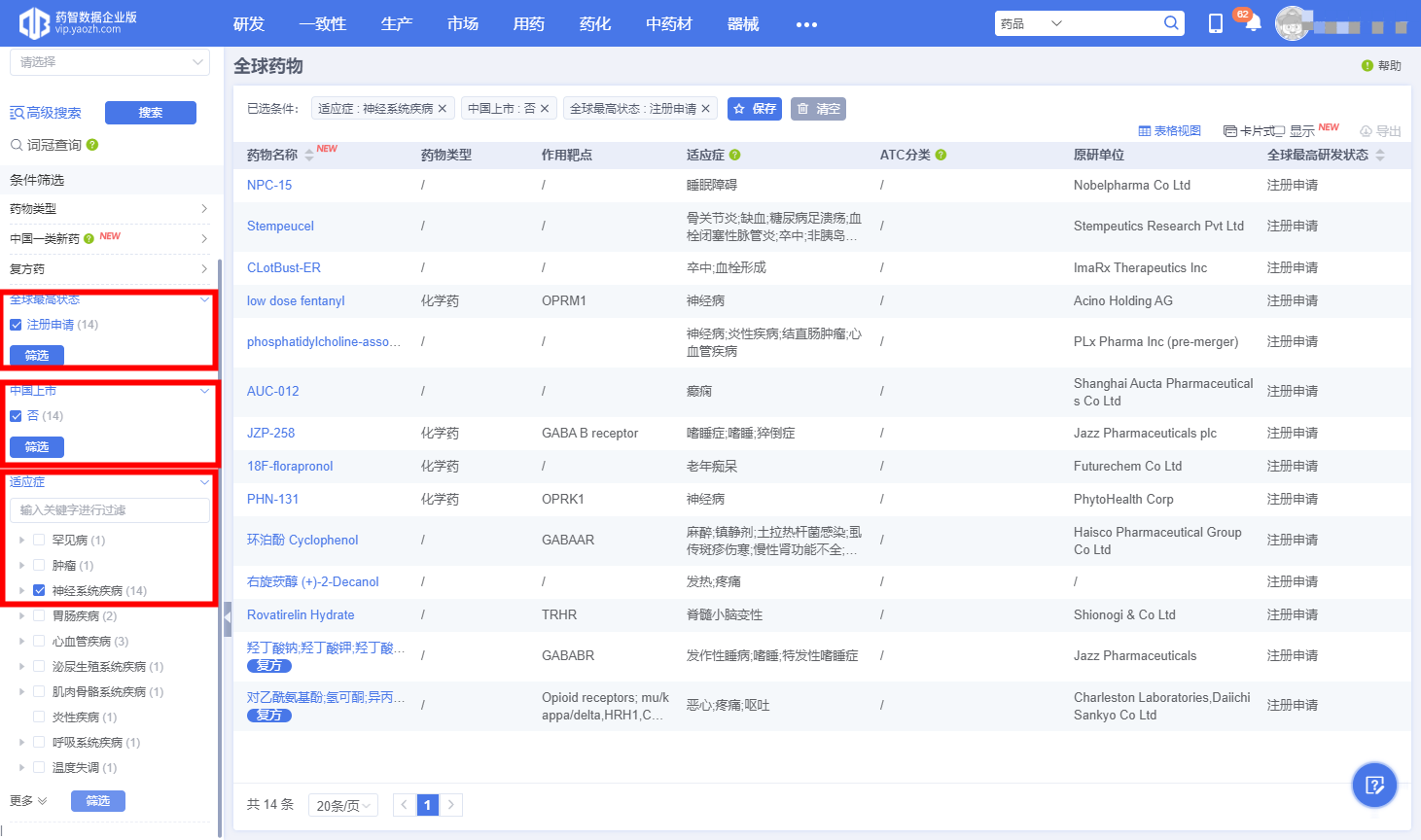Screen dimensions: 1421x840
Task: Go to previous page arrow
Action: point(404,805)
